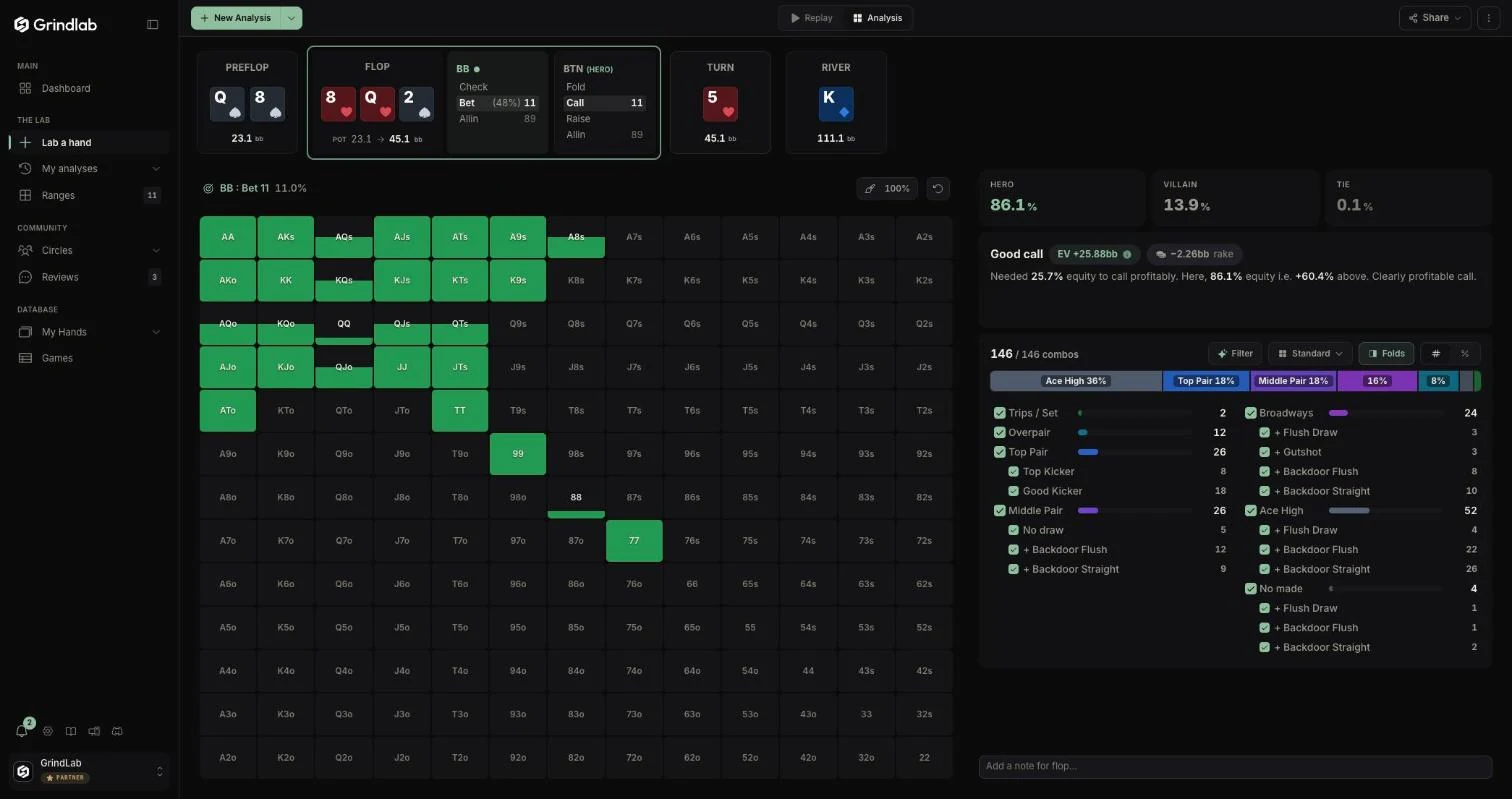Expand My analyses in sidebar
The width and height of the screenshot is (1512, 799).
coord(156,169)
